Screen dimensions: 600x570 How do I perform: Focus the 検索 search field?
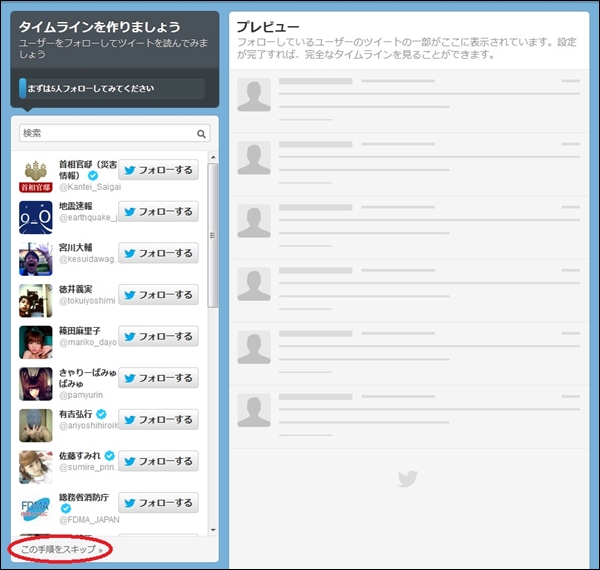pos(114,133)
